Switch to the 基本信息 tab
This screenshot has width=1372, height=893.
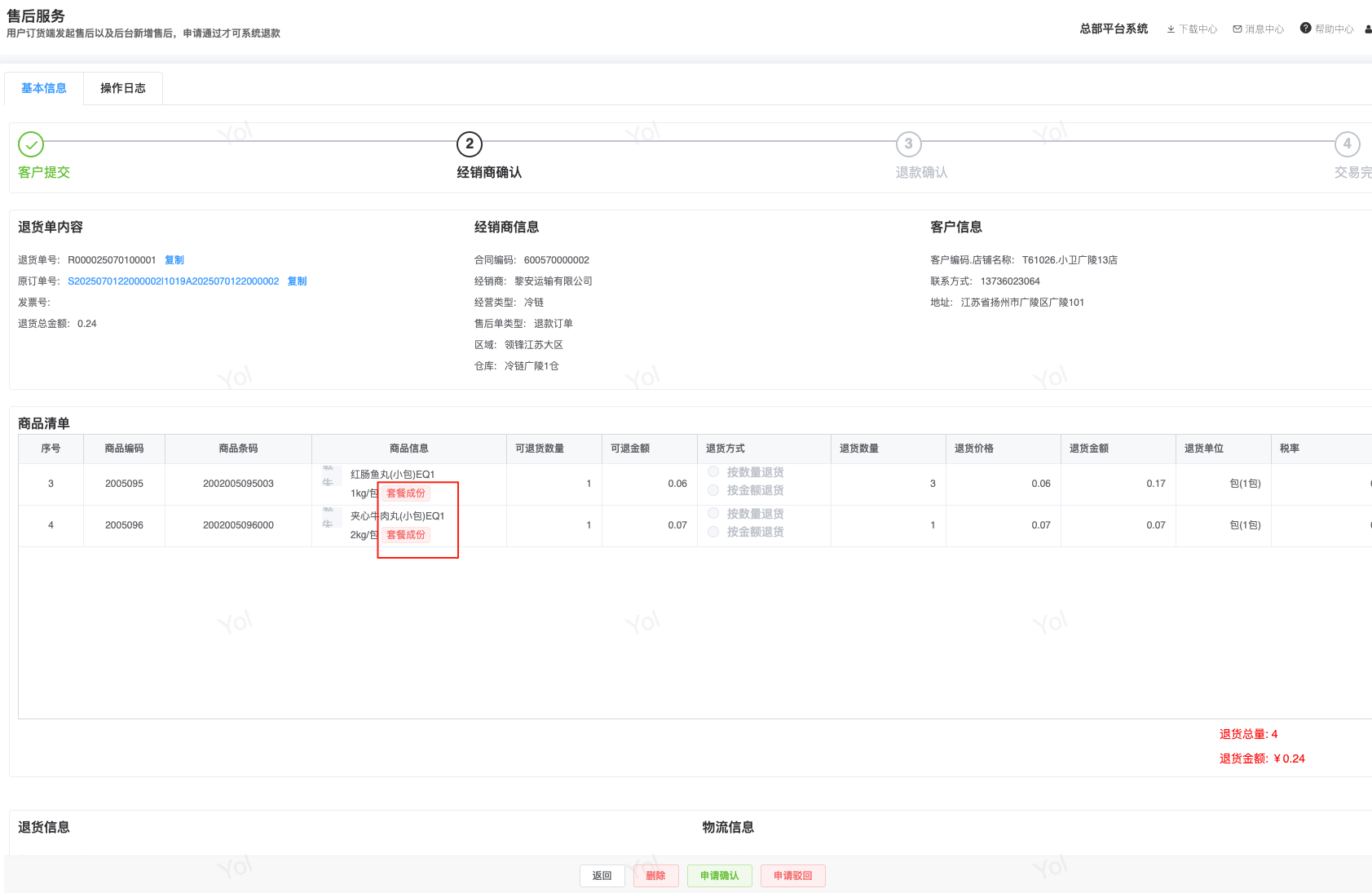click(44, 88)
